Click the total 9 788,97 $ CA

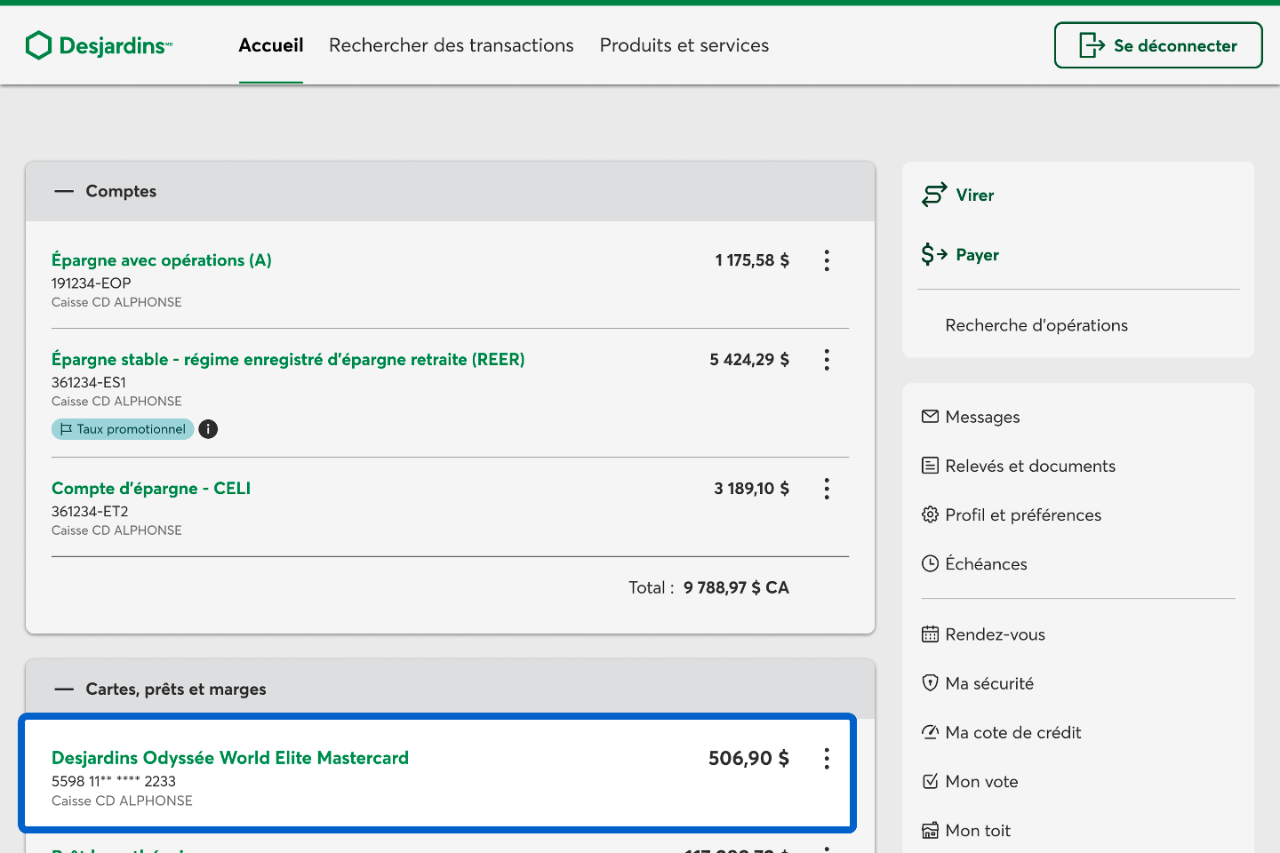click(736, 587)
